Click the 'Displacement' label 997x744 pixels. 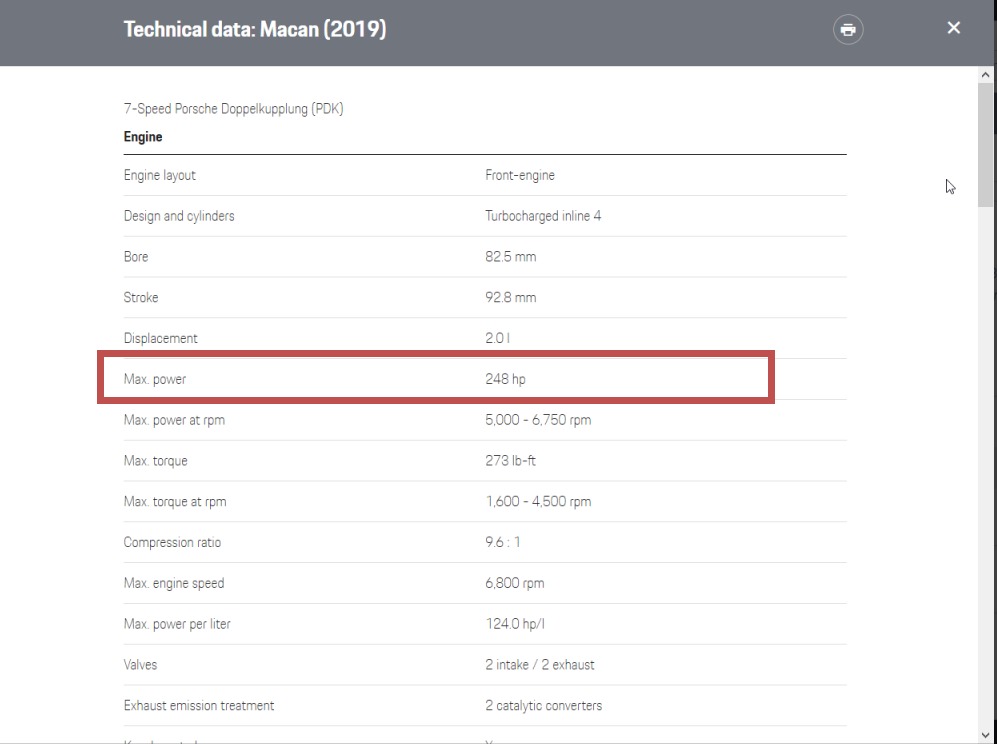[x=160, y=338]
